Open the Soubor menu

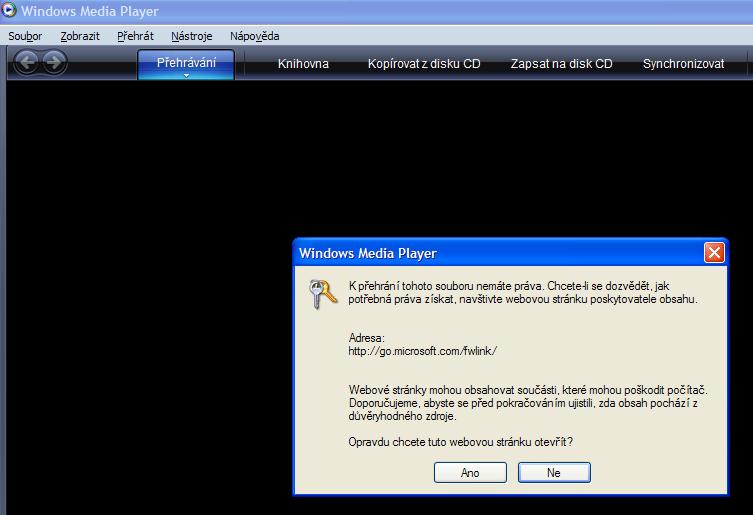(x=25, y=36)
